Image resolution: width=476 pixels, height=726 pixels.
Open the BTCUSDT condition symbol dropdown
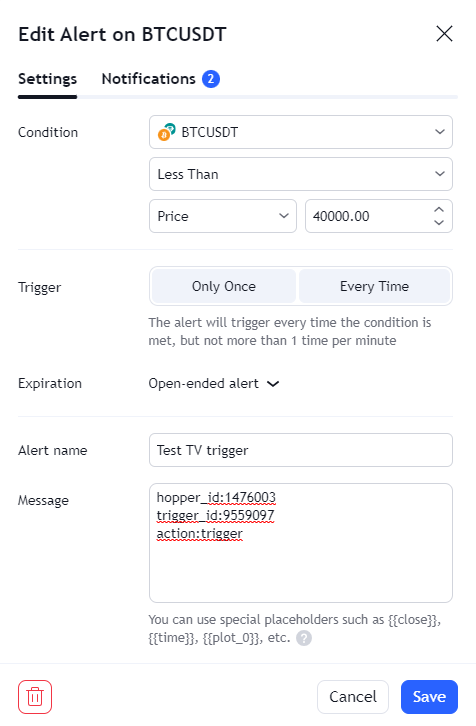click(301, 132)
